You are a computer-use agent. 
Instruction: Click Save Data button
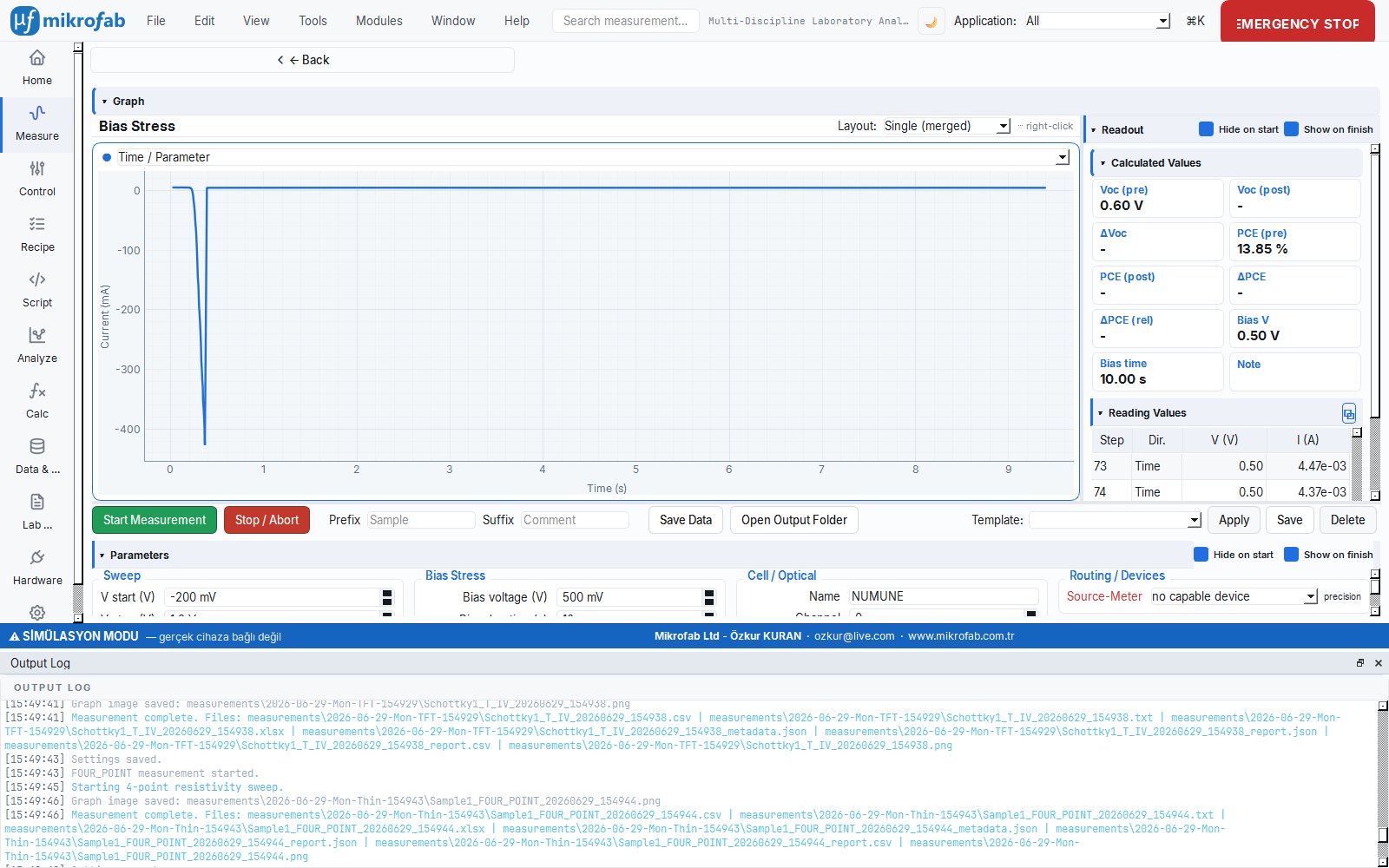(686, 520)
